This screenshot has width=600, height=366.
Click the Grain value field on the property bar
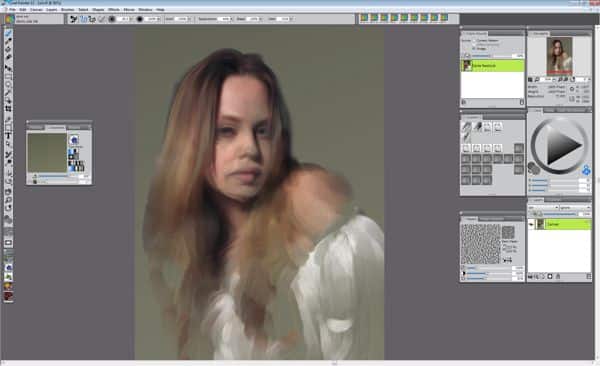pyautogui.click(x=180, y=19)
